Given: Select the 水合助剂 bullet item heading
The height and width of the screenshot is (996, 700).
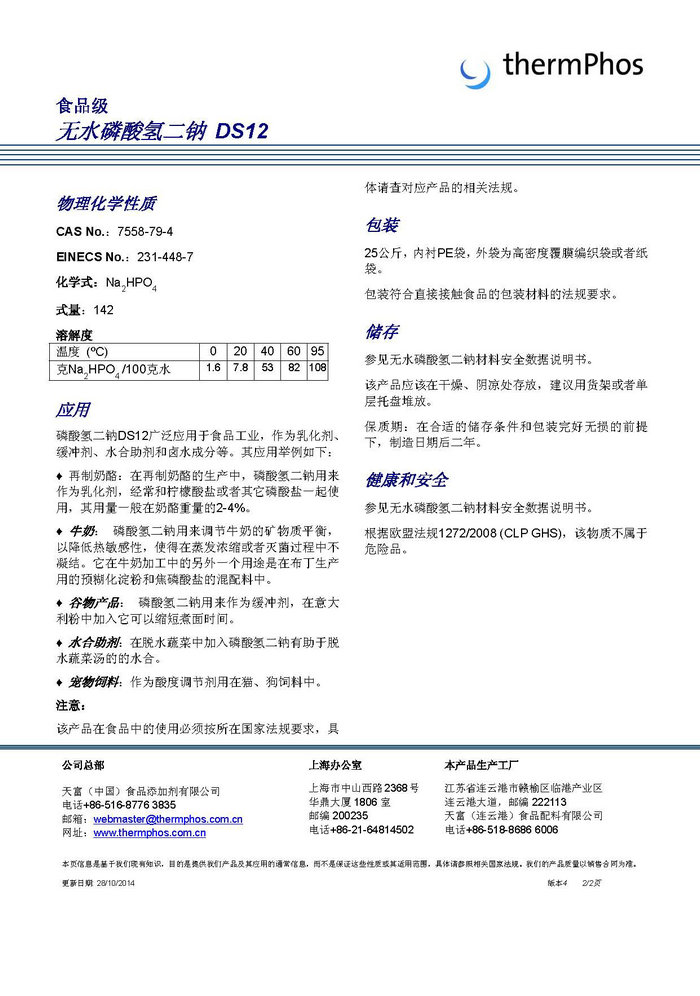Looking at the screenshot, I should tap(95, 643).
